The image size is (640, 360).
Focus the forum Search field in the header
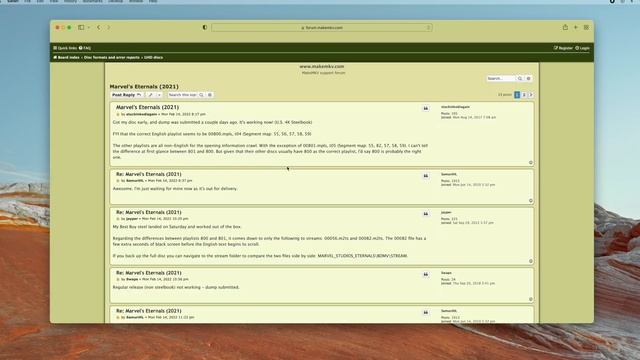[500, 78]
